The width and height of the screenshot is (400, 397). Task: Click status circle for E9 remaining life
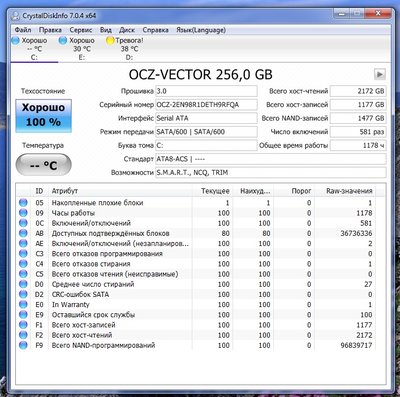coord(23,315)
